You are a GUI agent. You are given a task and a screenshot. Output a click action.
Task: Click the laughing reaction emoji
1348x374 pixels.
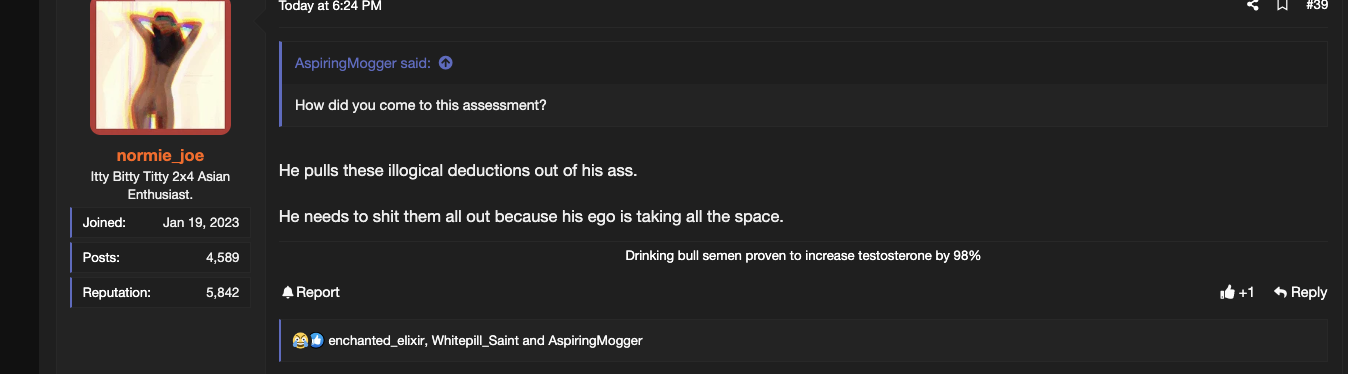coord(300,340)
